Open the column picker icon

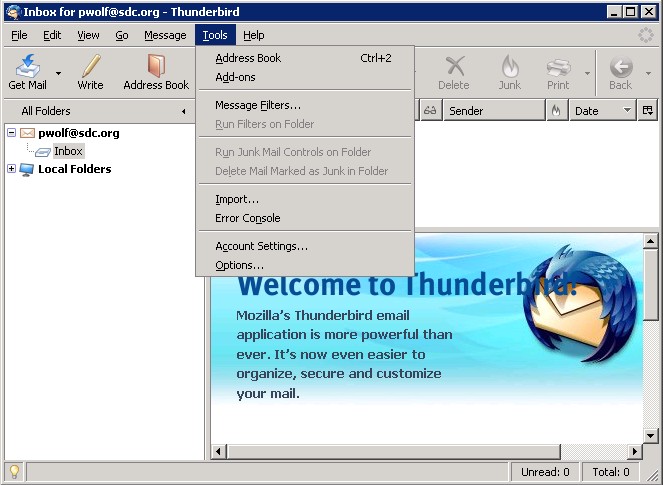pos(647,110)
